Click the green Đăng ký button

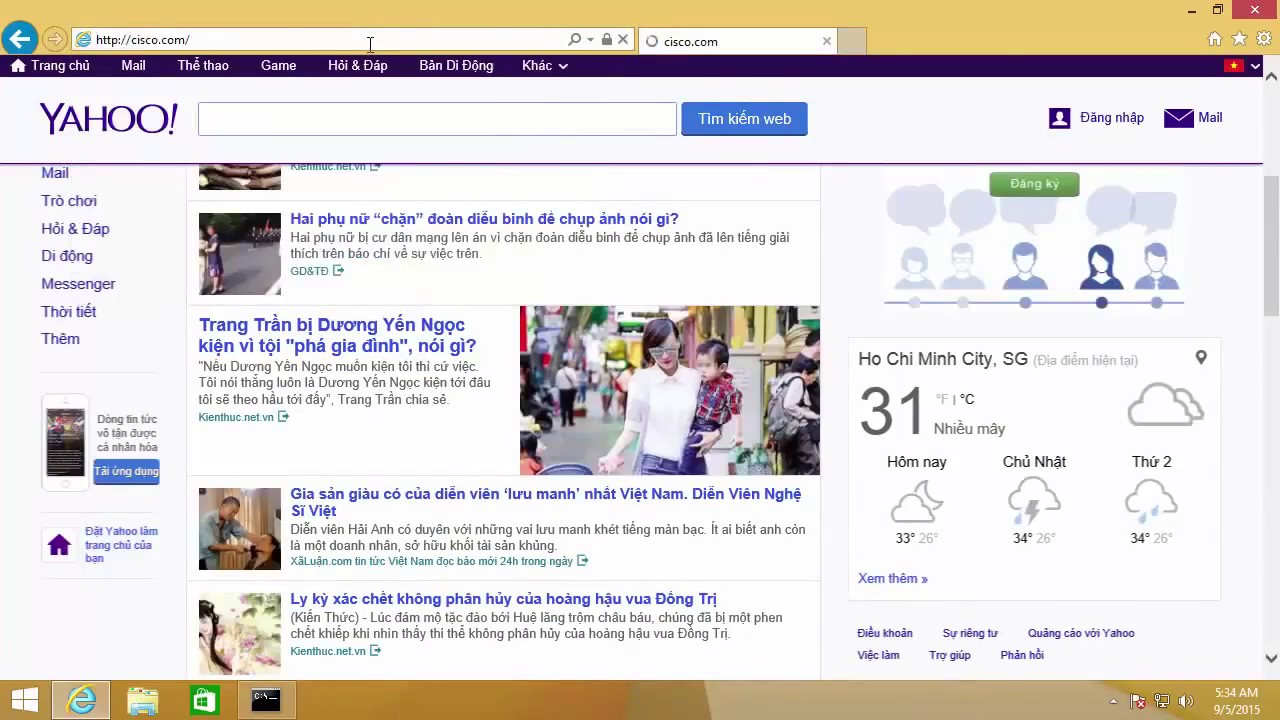[1034, 184]
